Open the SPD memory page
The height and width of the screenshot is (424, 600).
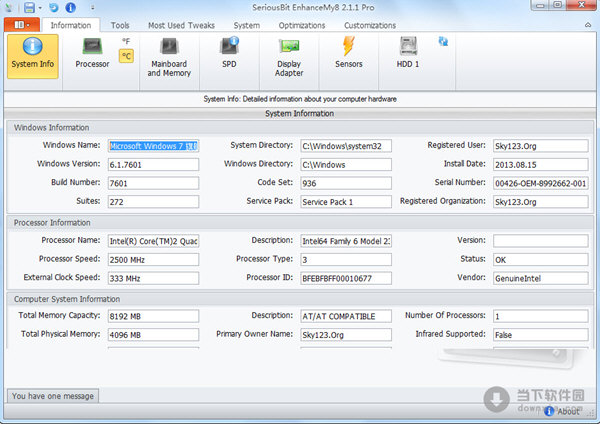pyautogui.click(x=229, y=54)
